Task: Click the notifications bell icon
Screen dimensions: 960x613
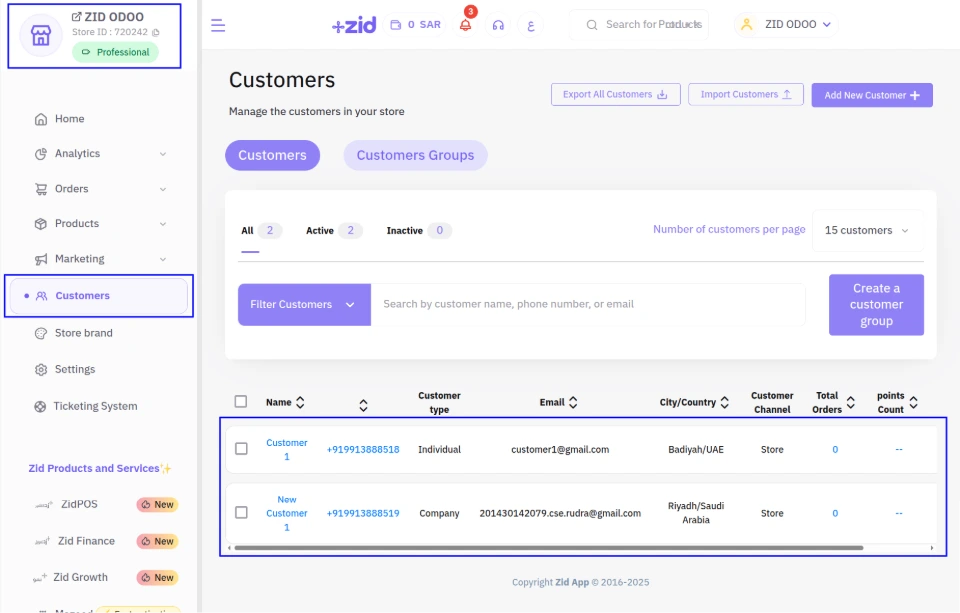Action: coord(465,25)
